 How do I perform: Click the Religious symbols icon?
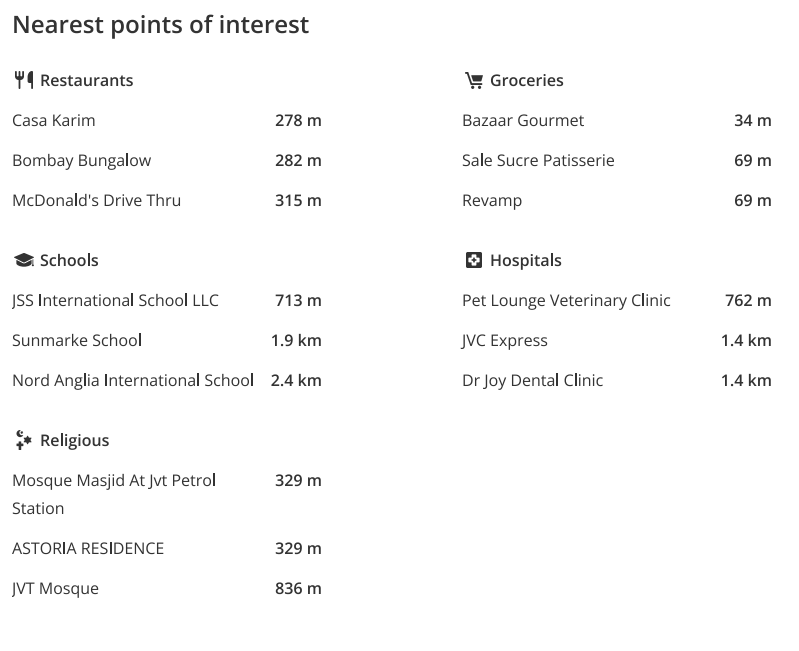coord(23,440)
